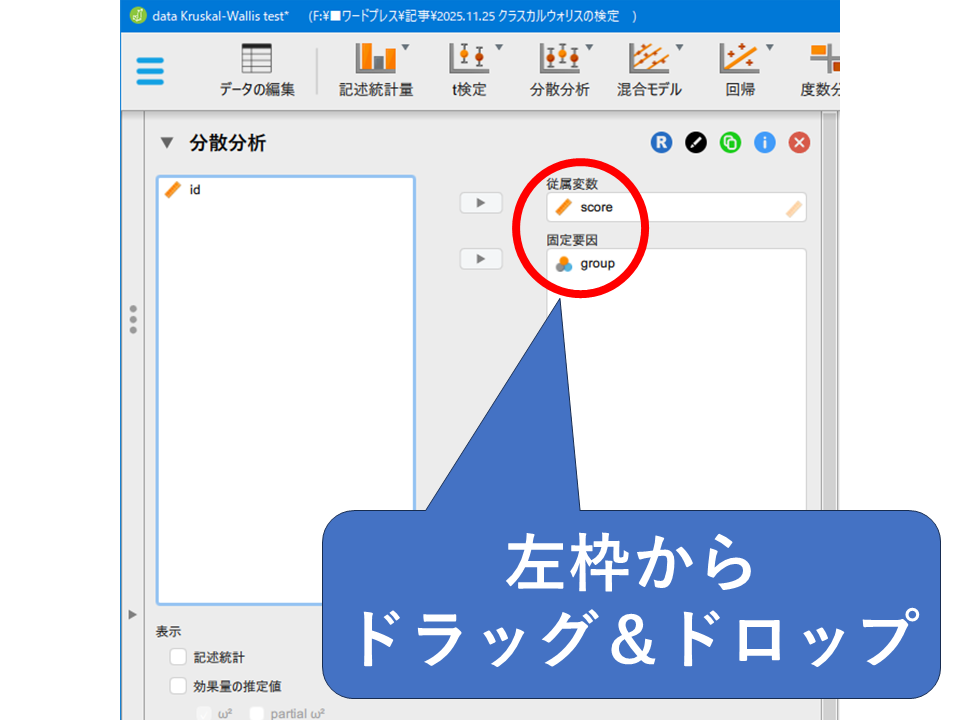The width and height of the screenshot is (960, 720).
Task: Open the 回帰 toolbar menu
Action: pyautogui.click(x=740, y=70)
